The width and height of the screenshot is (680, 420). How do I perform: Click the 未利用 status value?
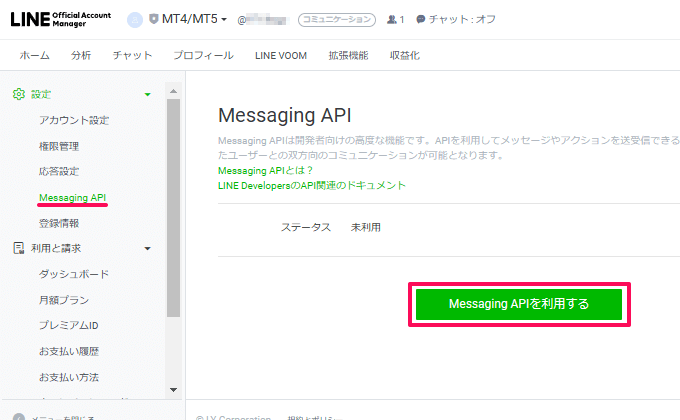point(366,227)
